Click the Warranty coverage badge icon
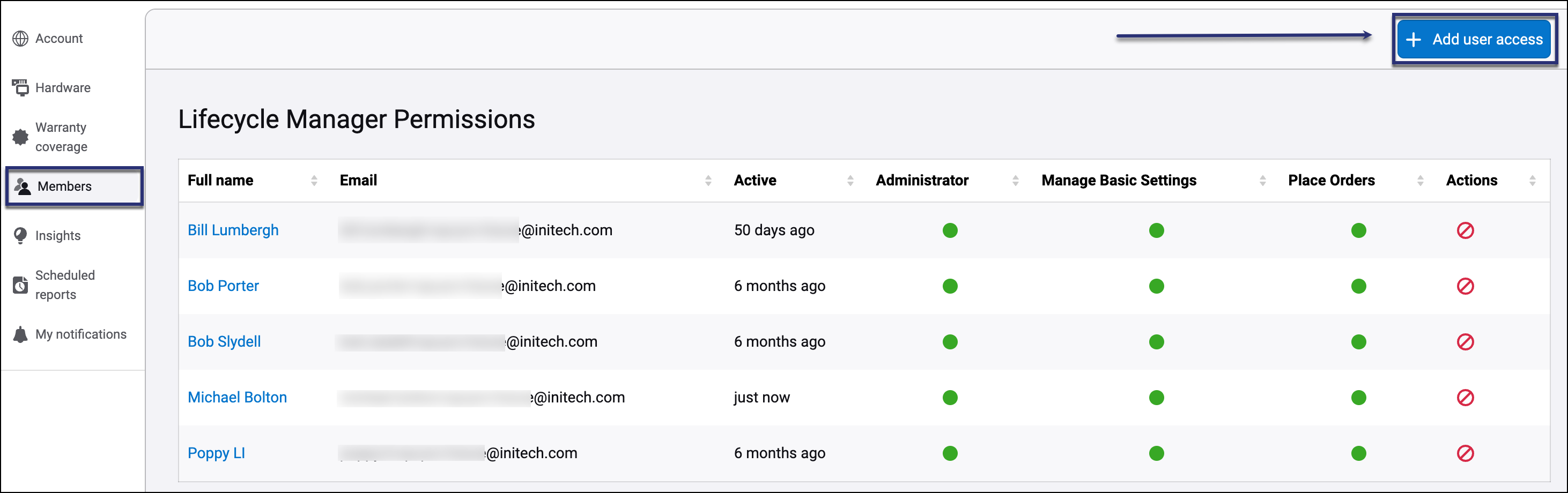Viewport: 1568px width, 493px height. tap(20, 137)
